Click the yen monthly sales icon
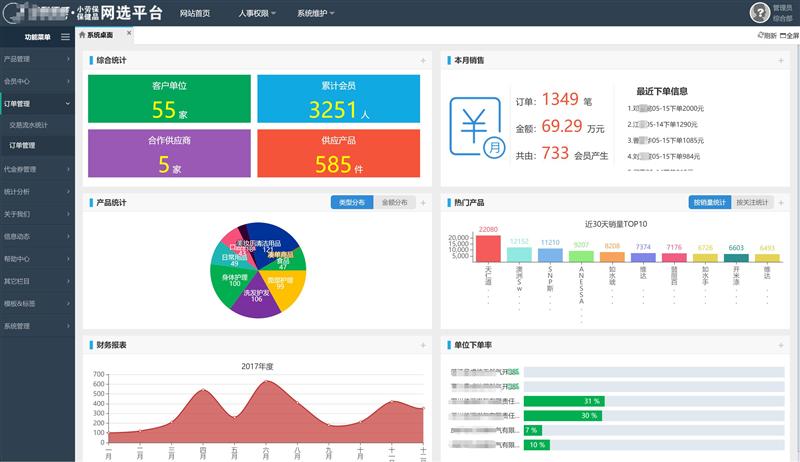The image size is (800, 462). [477, 127]
